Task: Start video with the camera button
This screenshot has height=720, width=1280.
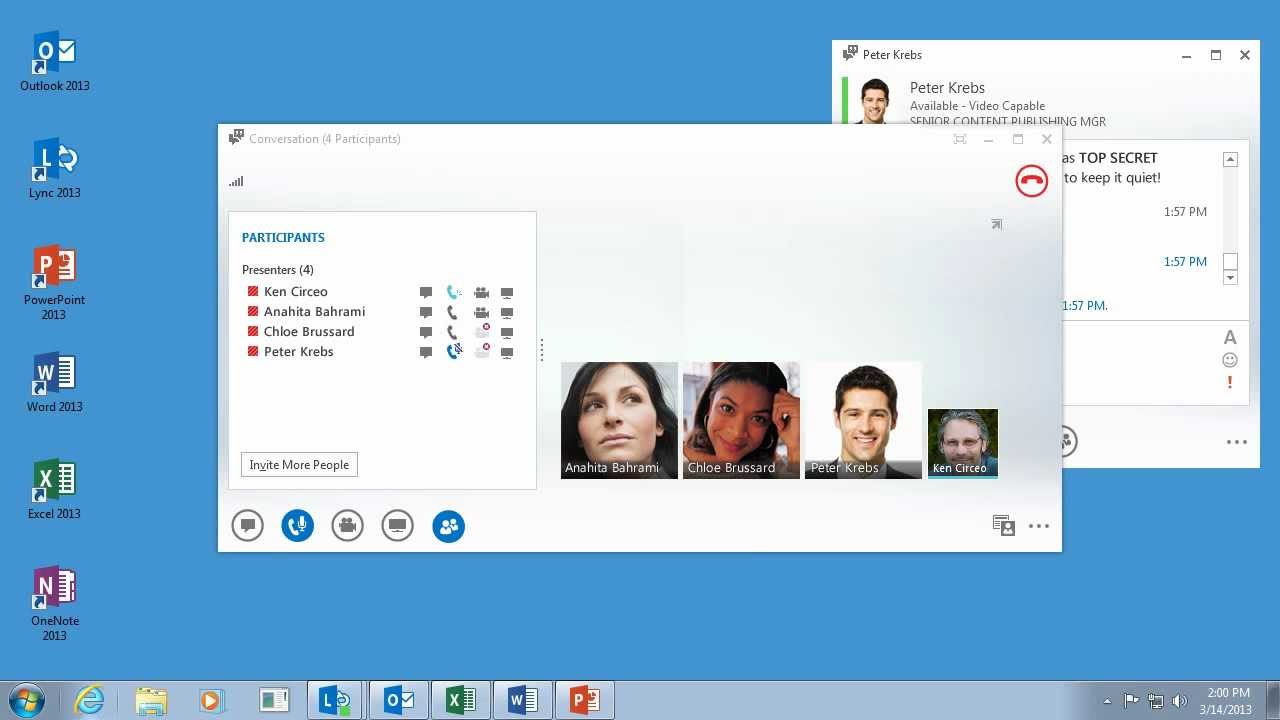Action: (x=347, y=526)
